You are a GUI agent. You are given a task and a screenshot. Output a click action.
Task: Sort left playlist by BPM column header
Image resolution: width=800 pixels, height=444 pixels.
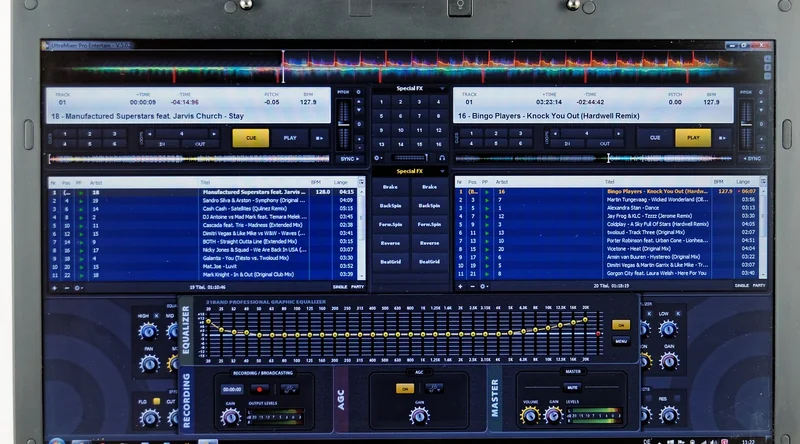316,183
